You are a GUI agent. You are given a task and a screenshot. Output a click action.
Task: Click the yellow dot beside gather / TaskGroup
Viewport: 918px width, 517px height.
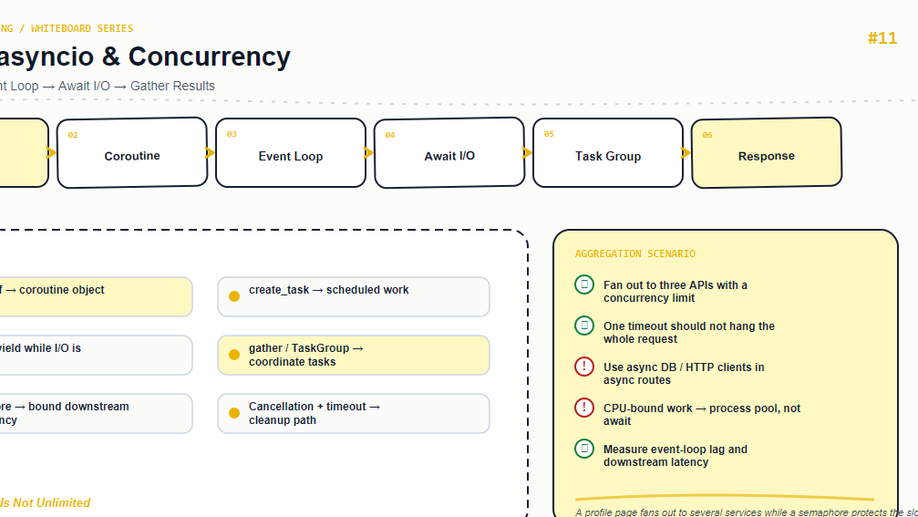coord(234,355)
